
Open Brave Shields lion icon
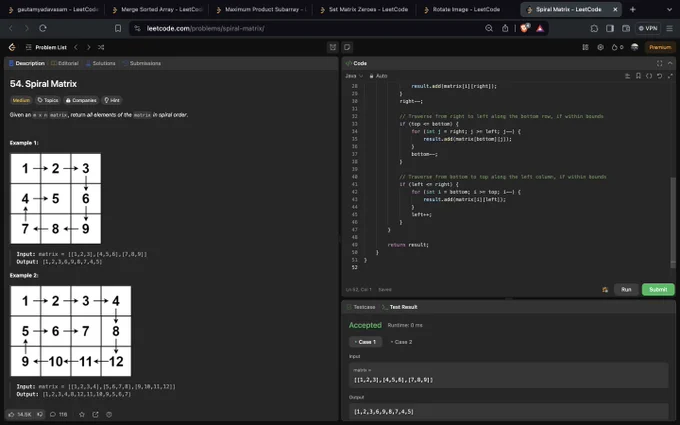(525, 28)
